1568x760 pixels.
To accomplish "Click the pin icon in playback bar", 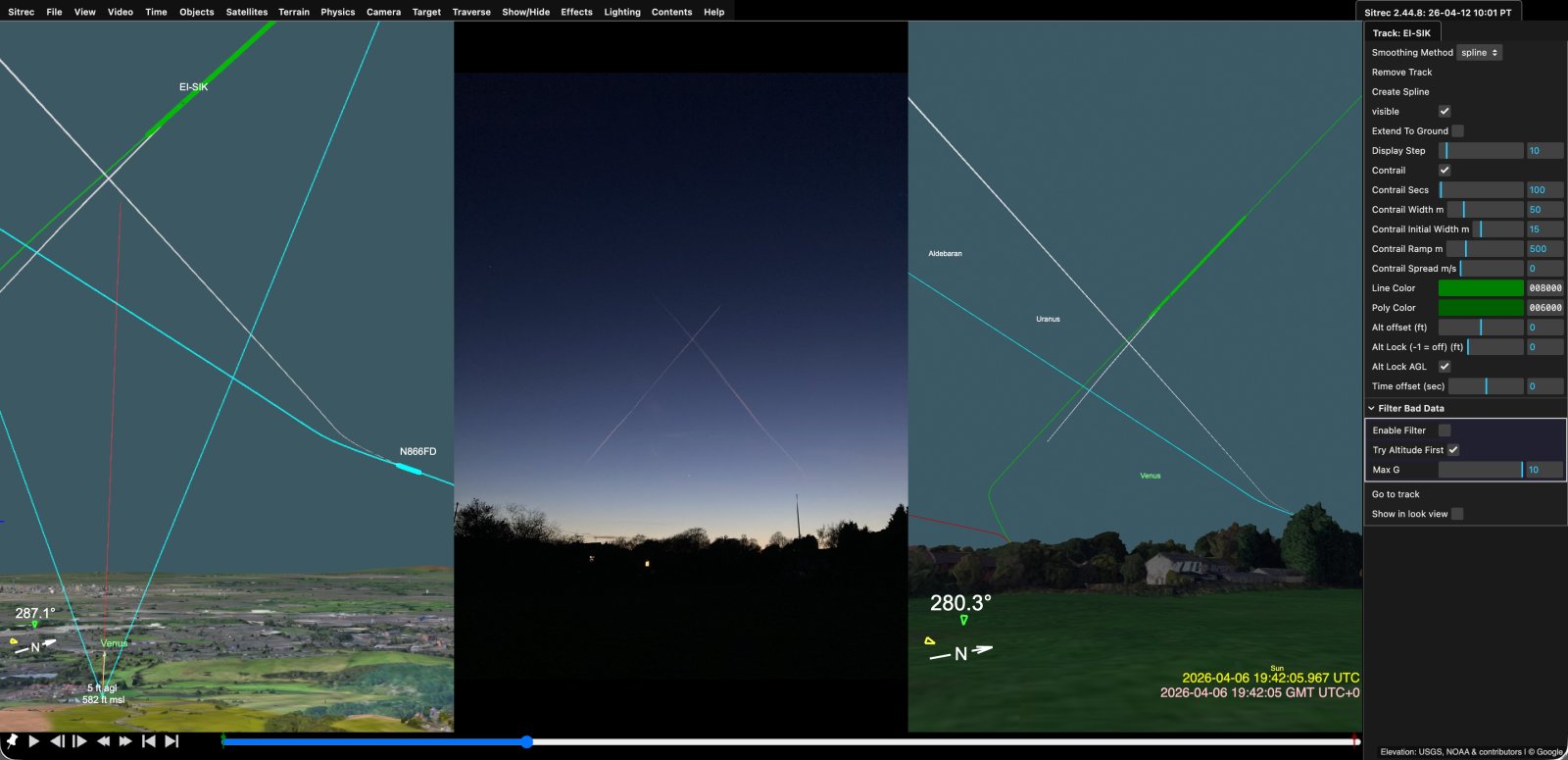I will click(12, 741).
